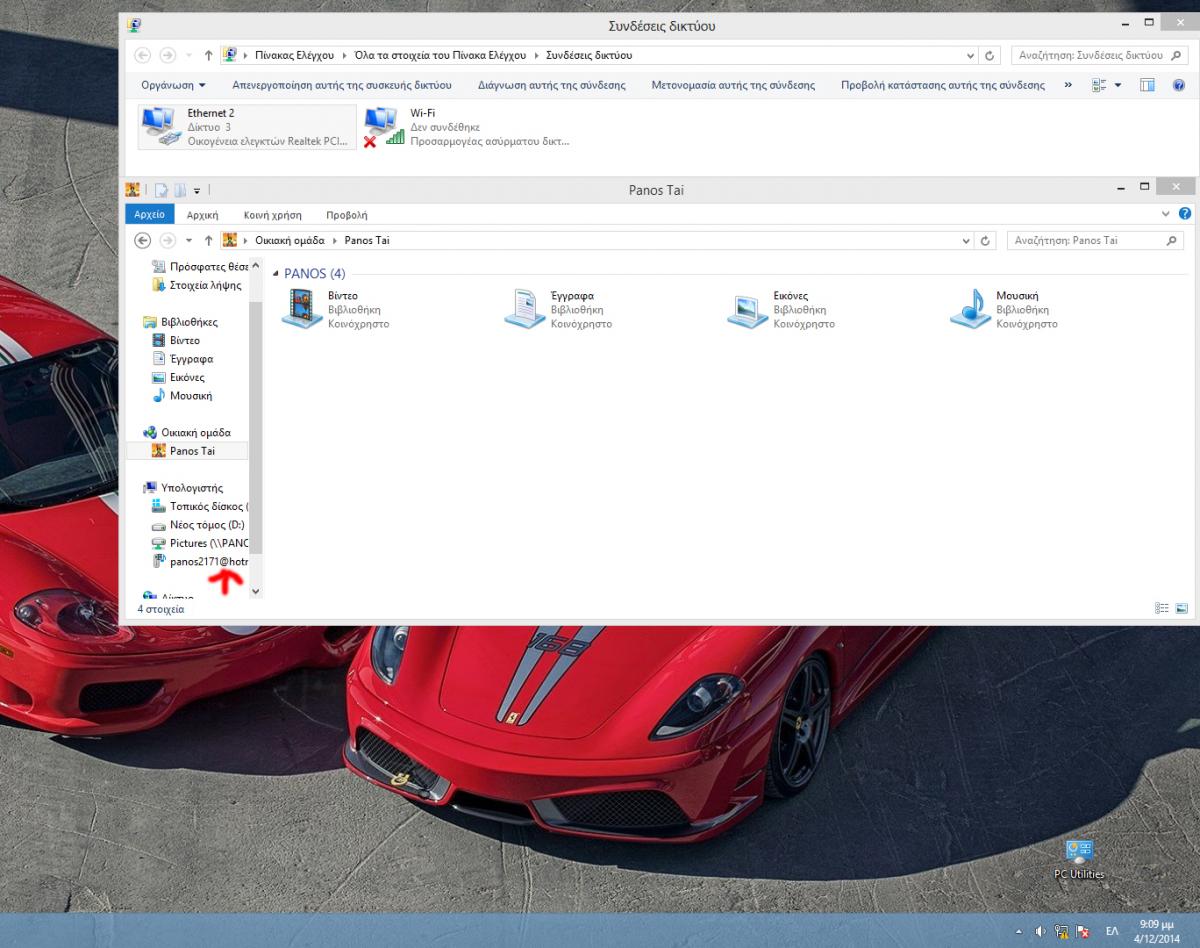Screen dimensions: 1200x948
Task: Go up one level in Network Connections
Action: (x=208, y=56)
